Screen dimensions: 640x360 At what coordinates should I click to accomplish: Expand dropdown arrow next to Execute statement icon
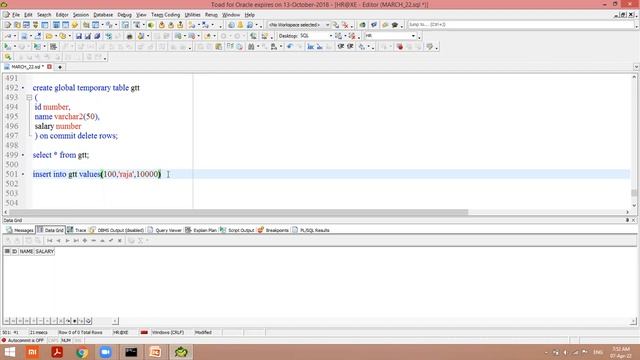pos(15,47)
